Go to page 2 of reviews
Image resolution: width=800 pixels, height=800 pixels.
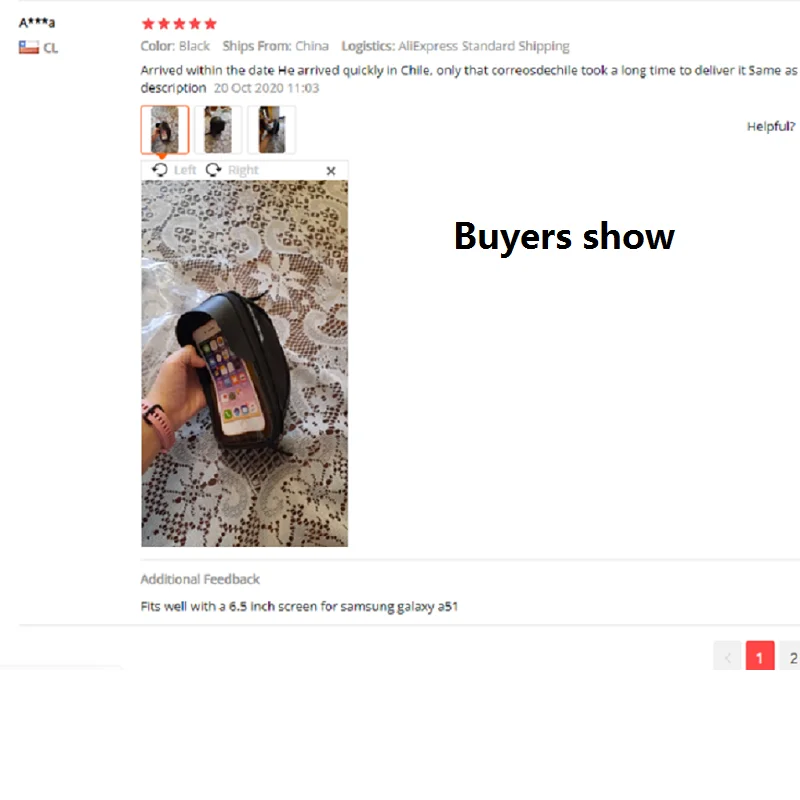click(791, 657)
